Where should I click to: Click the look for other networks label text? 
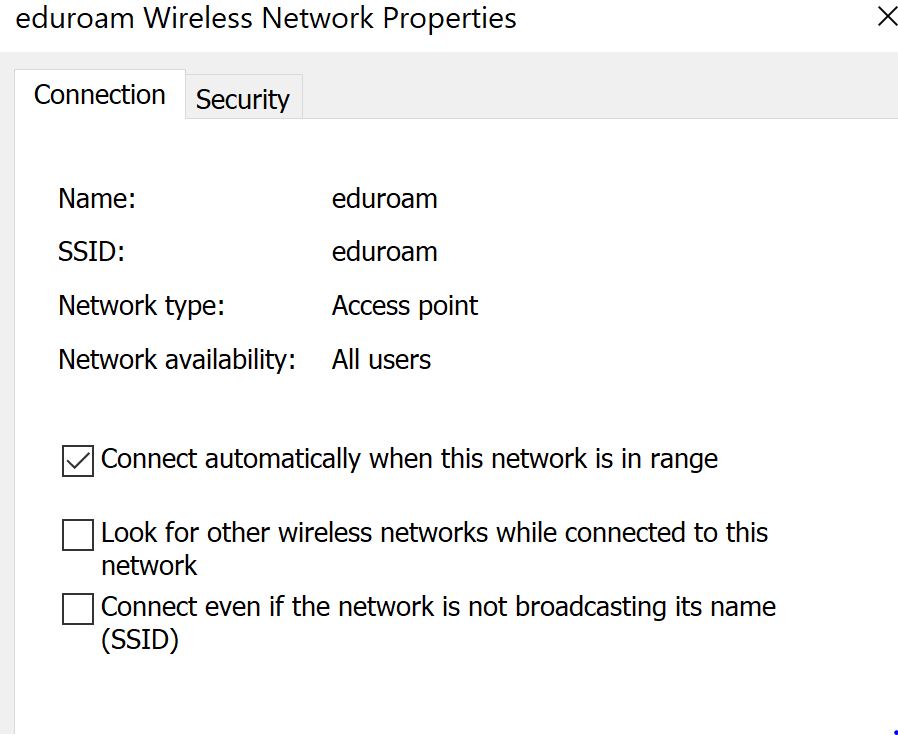coord(433,533)
